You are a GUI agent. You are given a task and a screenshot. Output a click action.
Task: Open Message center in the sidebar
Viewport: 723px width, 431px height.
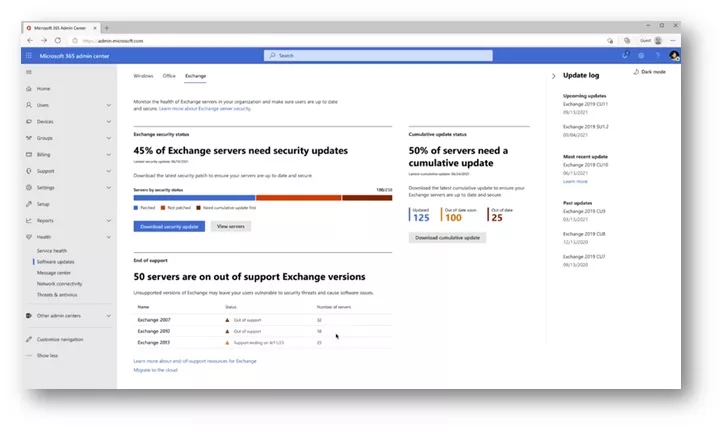coord(53,273)
